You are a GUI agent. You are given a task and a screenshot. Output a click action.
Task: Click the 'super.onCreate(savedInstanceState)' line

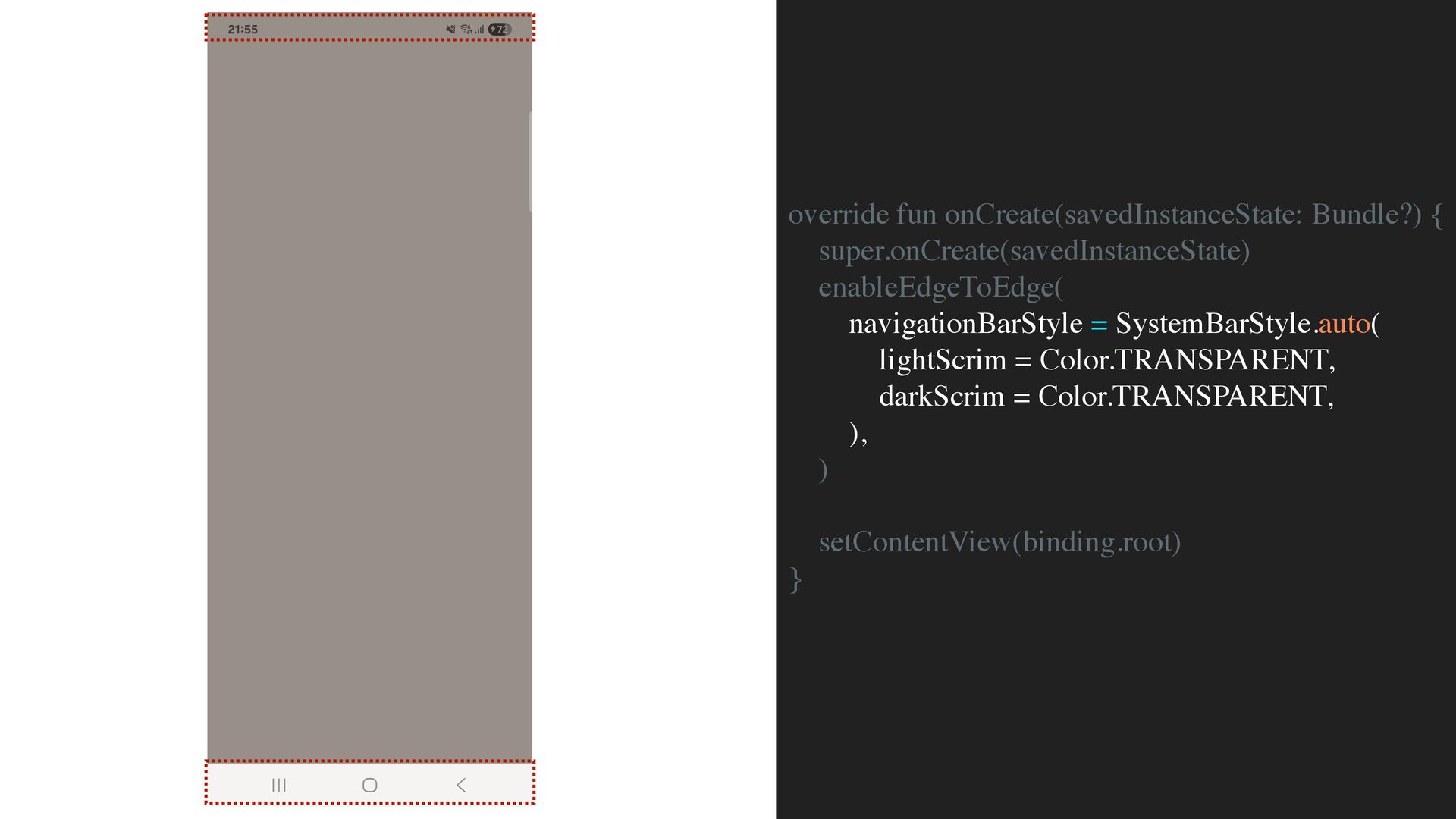pyautogui.click(x=1034, y=251)
